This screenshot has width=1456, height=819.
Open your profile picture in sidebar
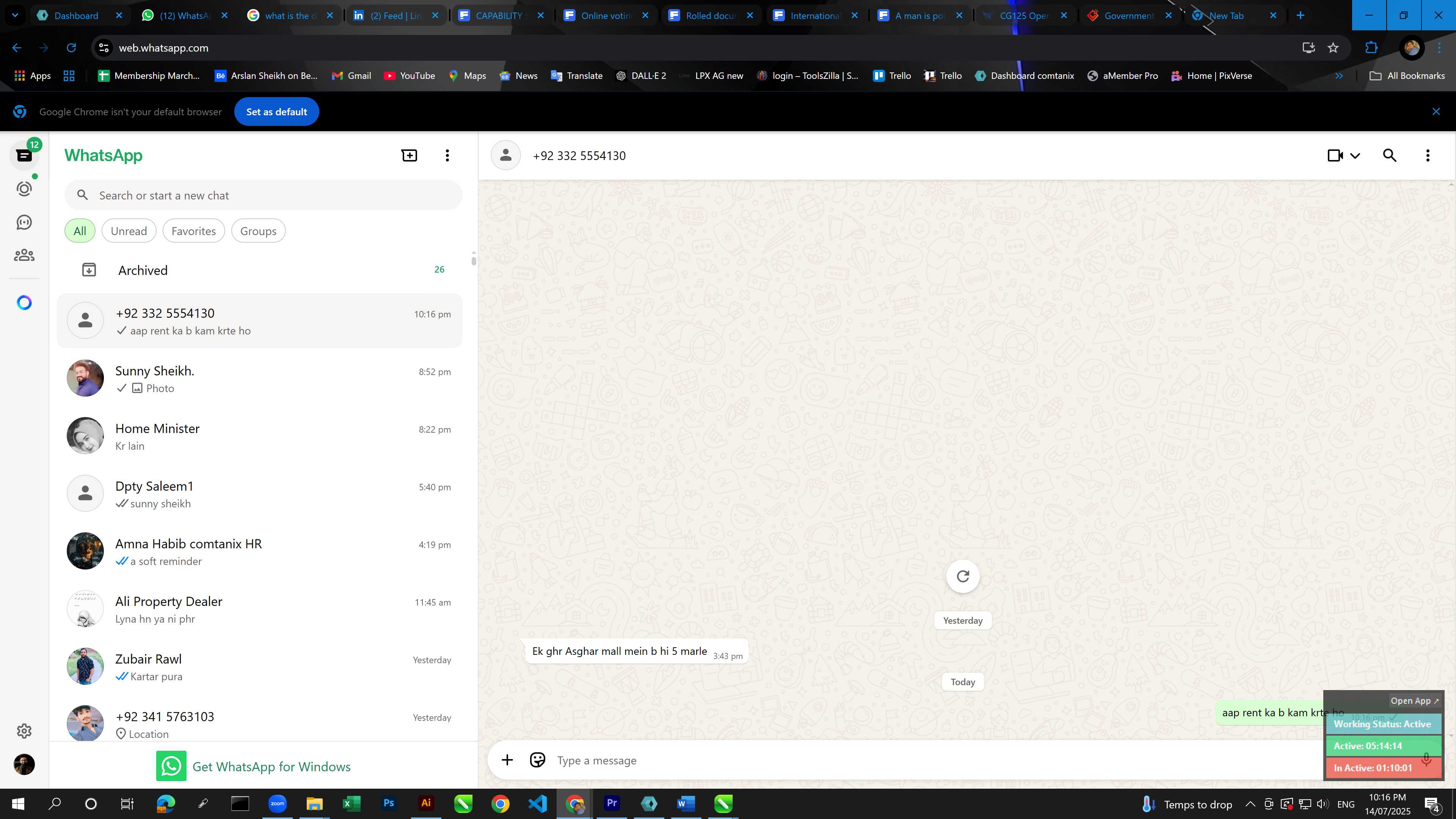(x=24, y=765)
